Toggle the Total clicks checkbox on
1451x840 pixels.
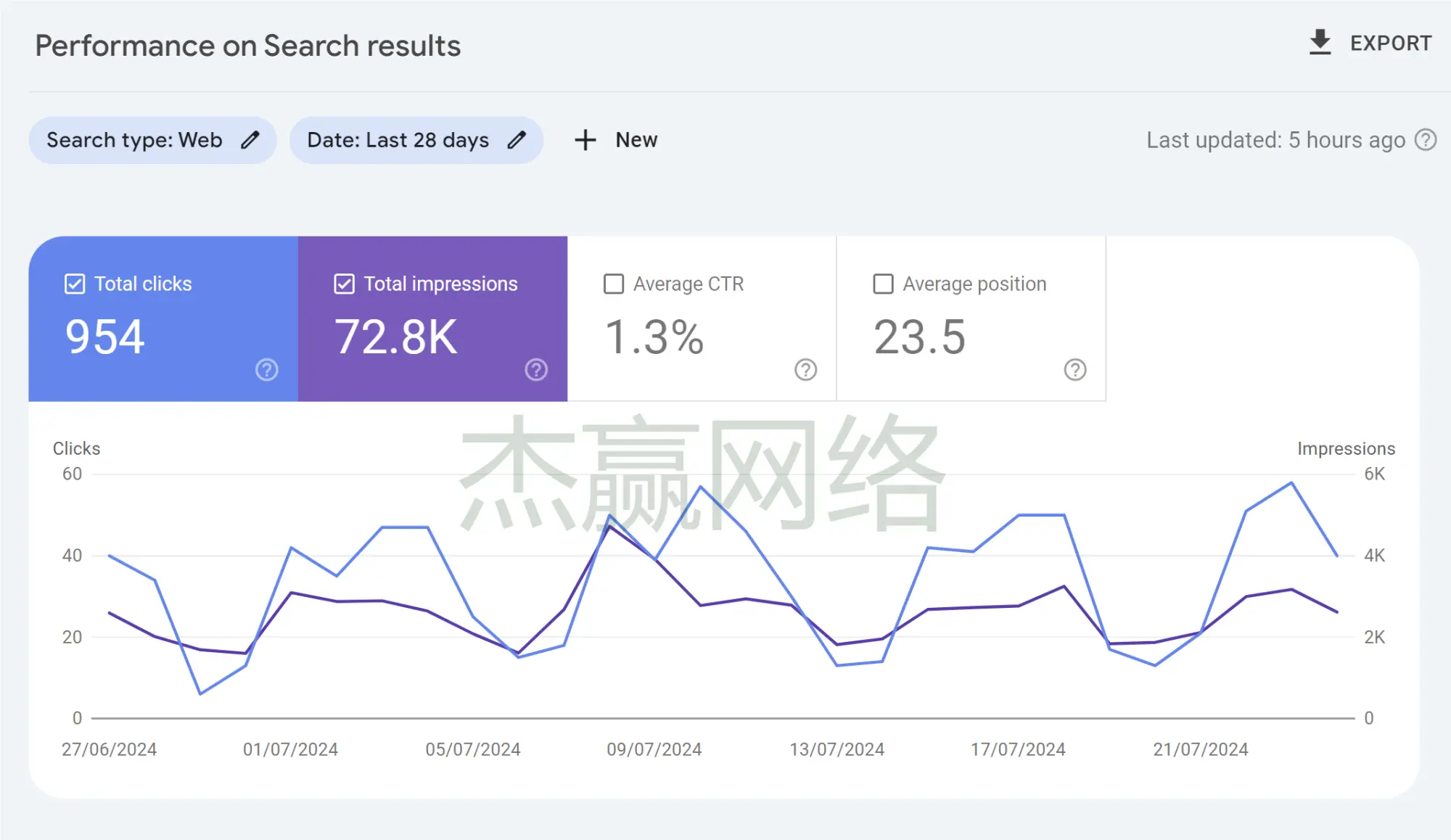pos(75,285)
